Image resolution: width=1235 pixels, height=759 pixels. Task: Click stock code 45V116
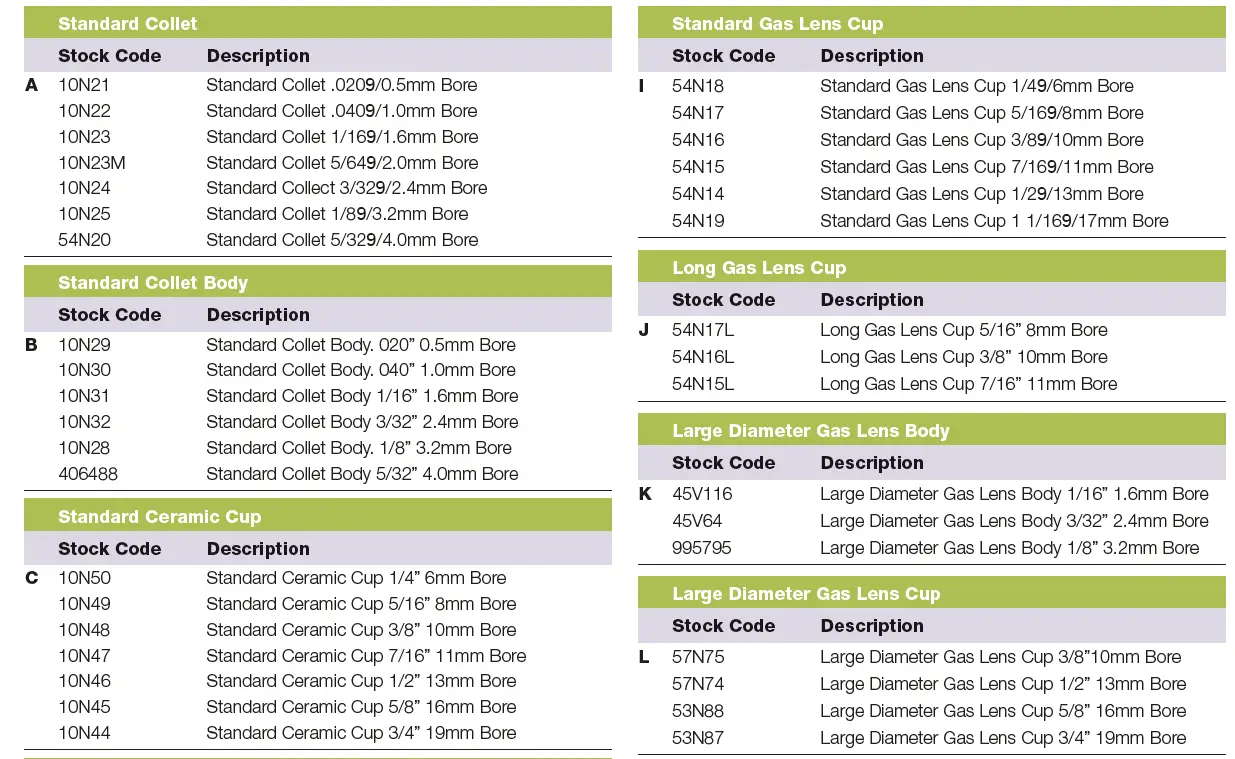tap(702, 494)
